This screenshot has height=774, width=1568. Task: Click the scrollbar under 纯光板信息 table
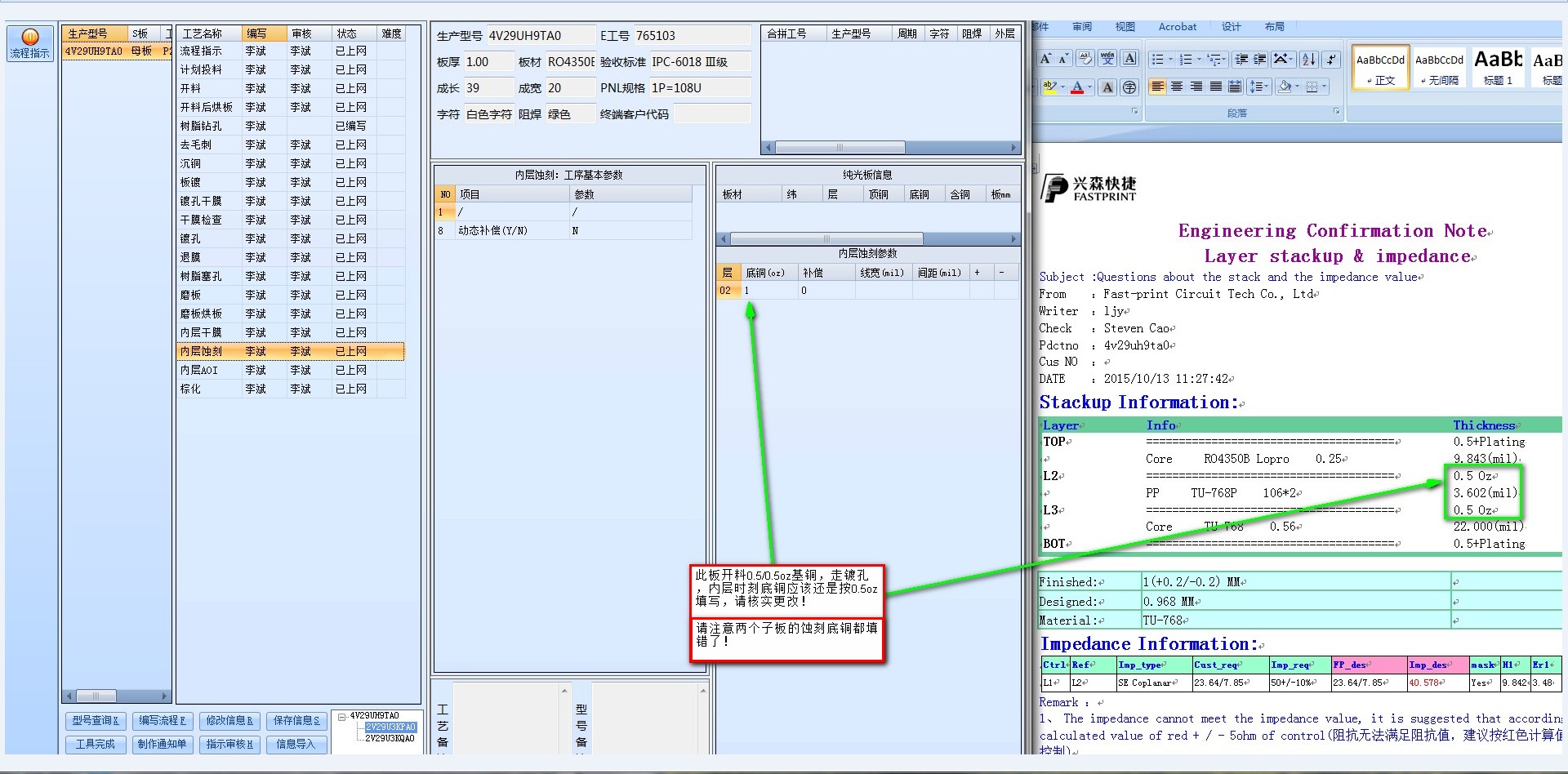[868, 239]
